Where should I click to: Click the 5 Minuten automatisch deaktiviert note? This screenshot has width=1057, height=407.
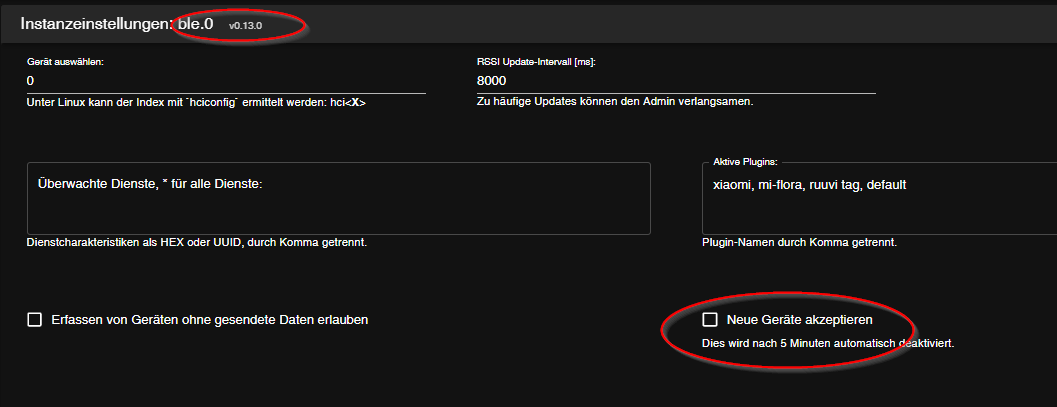(828, 344)
